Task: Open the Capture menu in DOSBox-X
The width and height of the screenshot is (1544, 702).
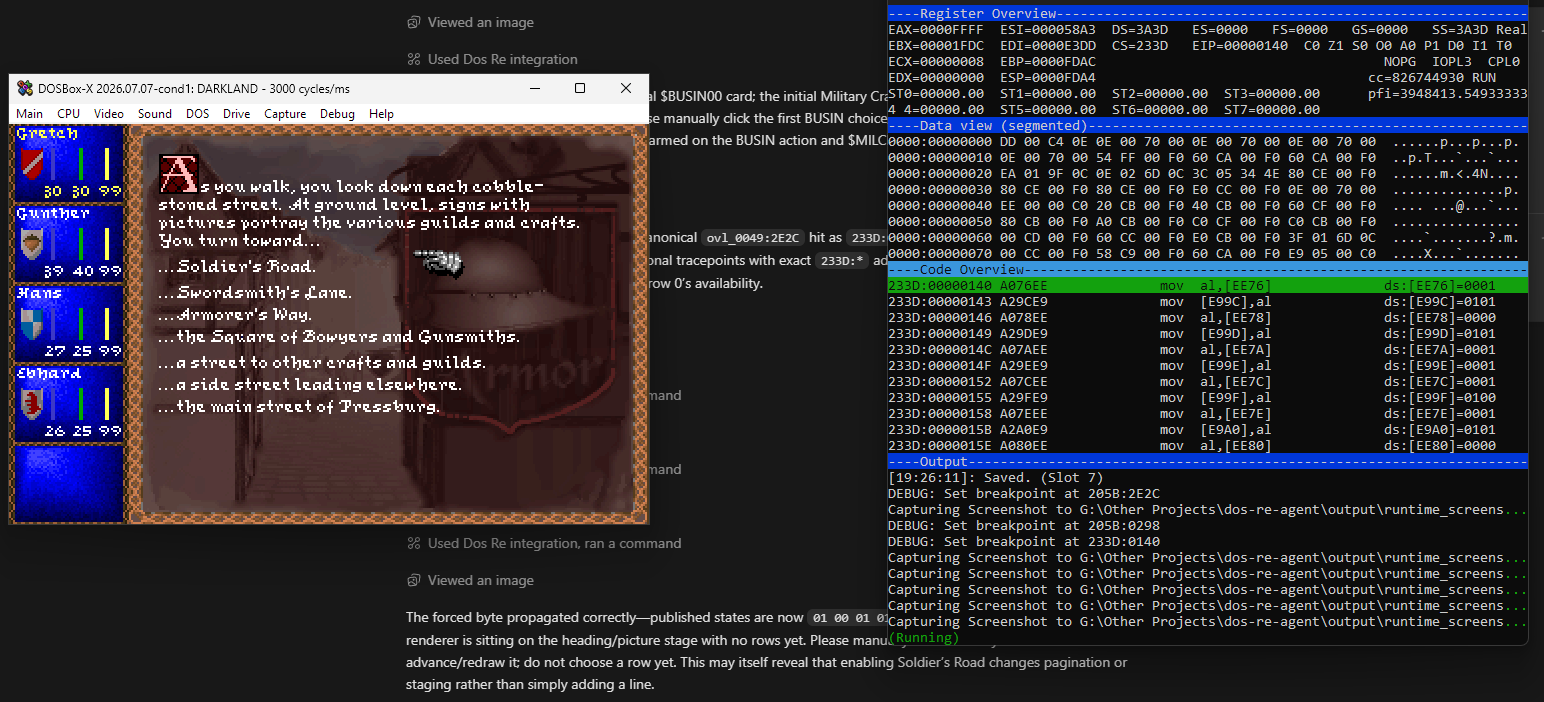Action: [285, 114]
